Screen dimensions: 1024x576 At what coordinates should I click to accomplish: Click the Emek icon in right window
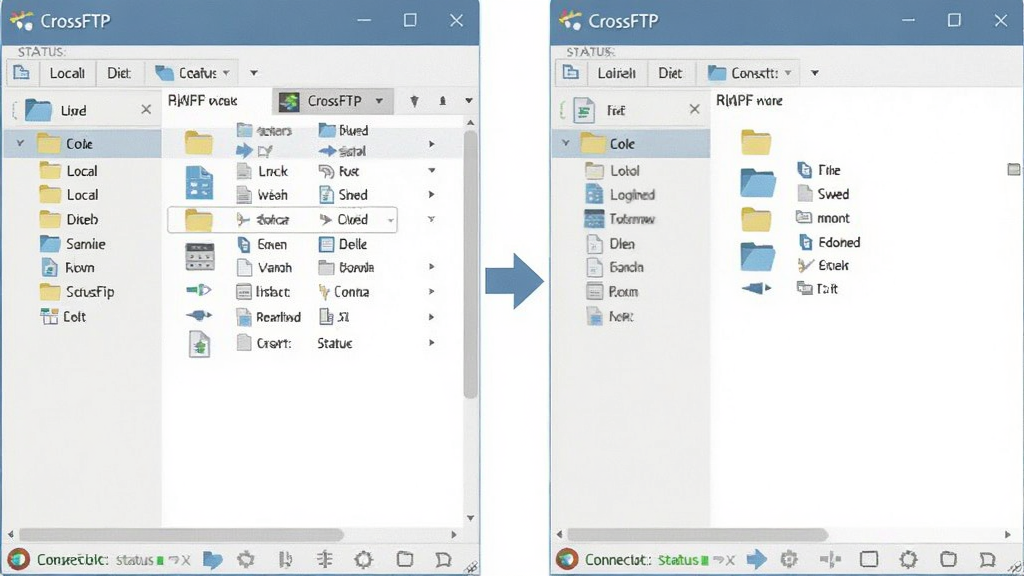(x=805, y=265)
